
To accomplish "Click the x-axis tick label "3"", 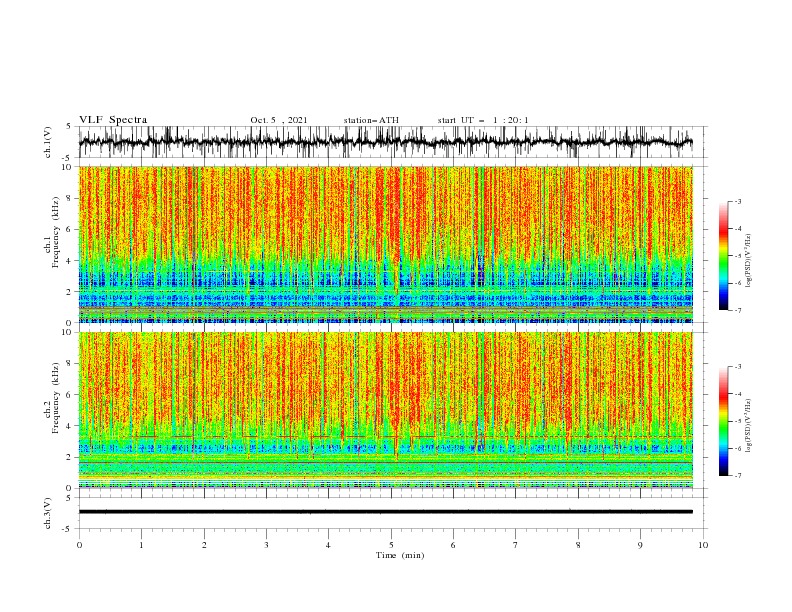I will tap(266, 545).
